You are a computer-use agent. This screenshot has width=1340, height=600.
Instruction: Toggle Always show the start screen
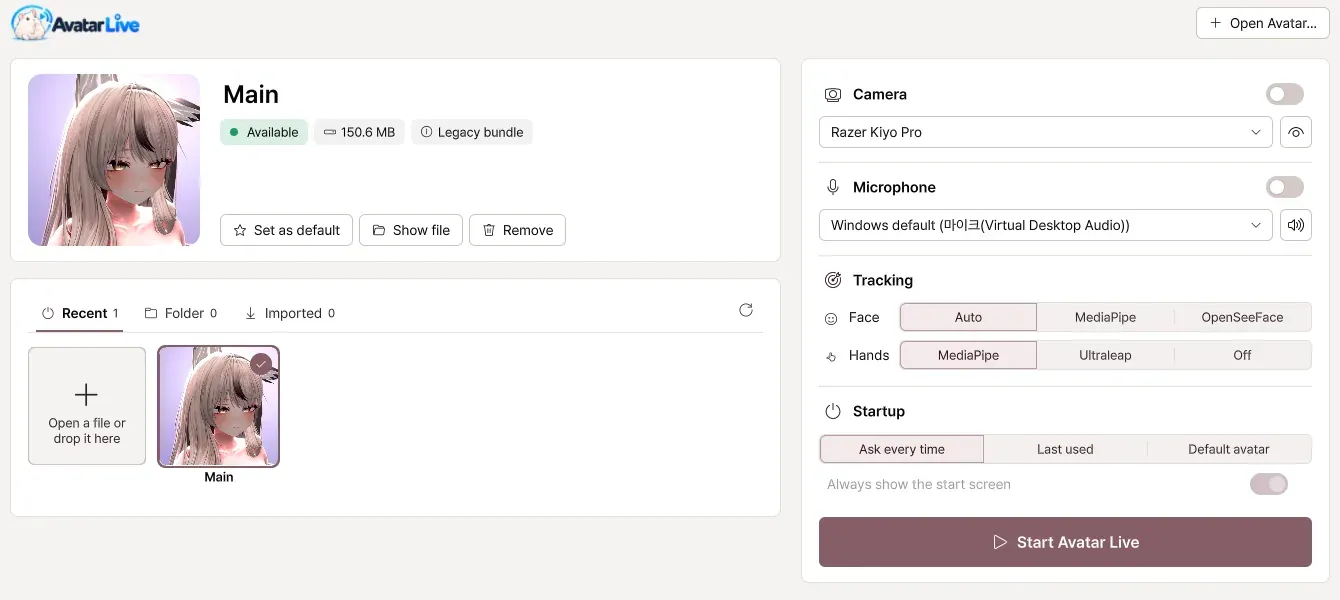(1269, 484)
